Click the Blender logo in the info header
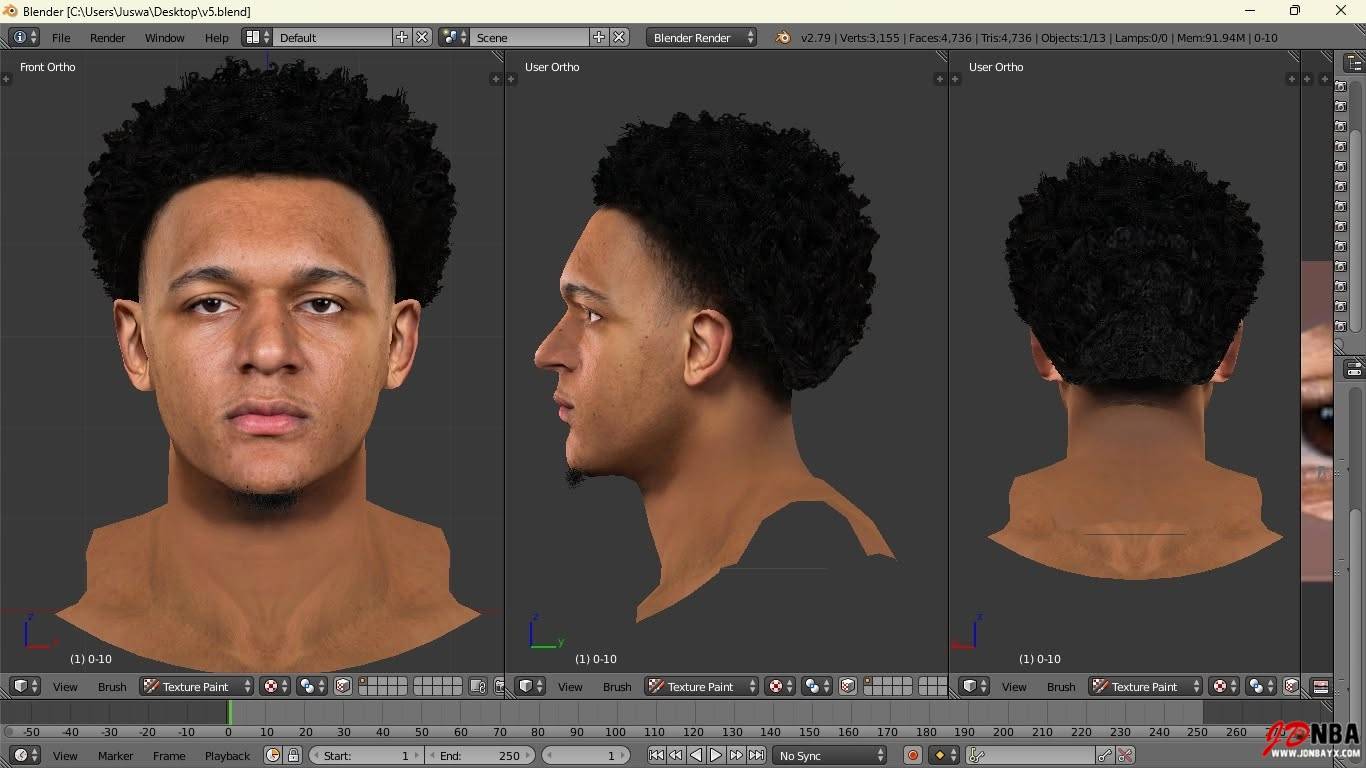 [783, 37]
